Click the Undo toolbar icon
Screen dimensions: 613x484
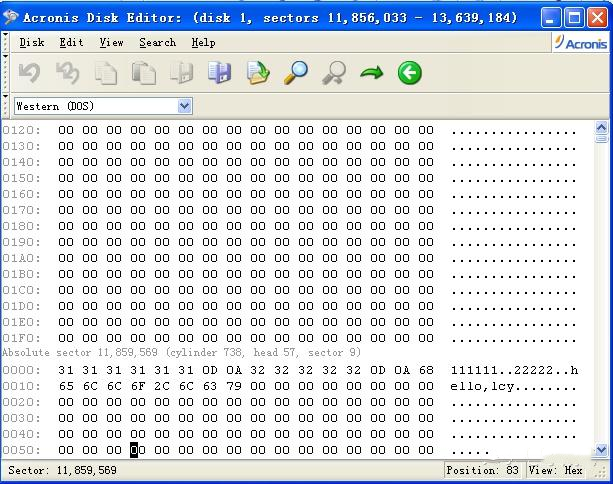[x=30, y=73]
